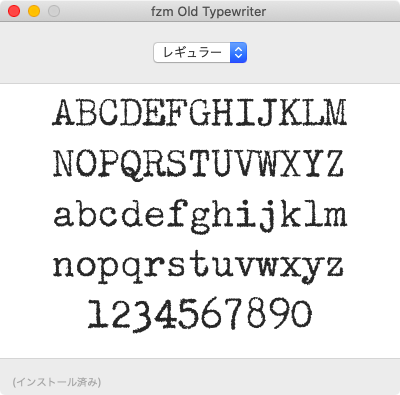Minimize window with the yellow button
The image size is (400, 395).
[x=34, y=11]
